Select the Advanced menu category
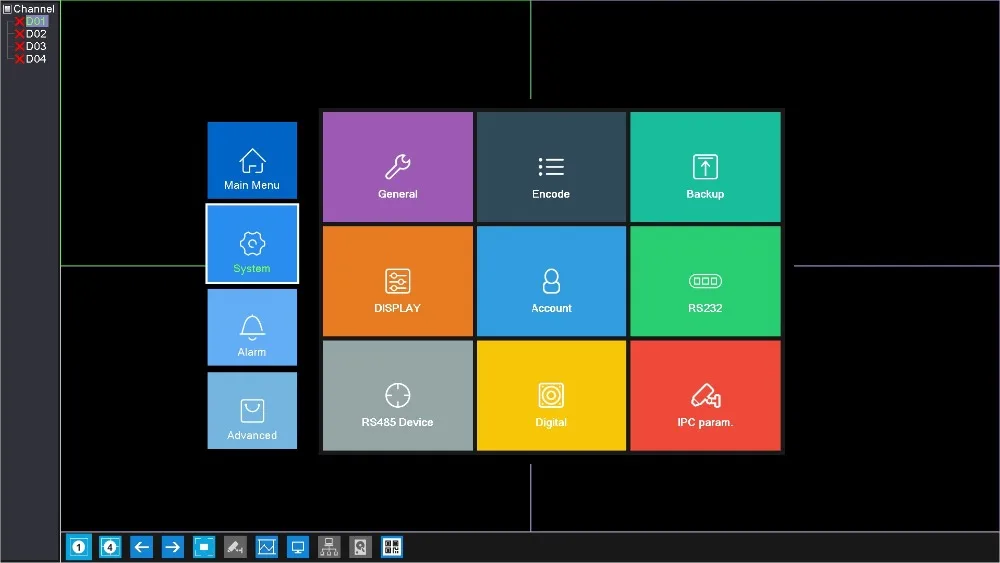This screenshot has width=1000, height=563. click(252, 411)
